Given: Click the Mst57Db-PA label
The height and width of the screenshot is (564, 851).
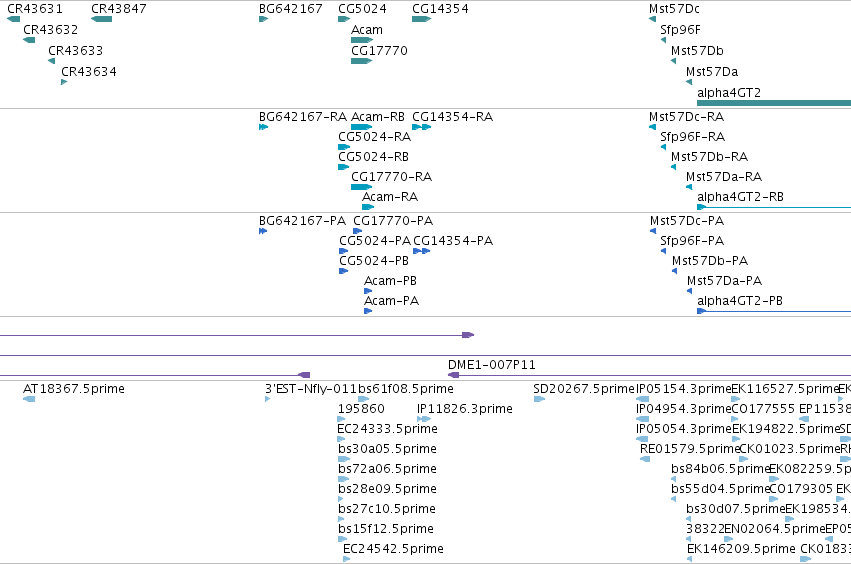Looking at the screenshot, I should click(710, 261).
